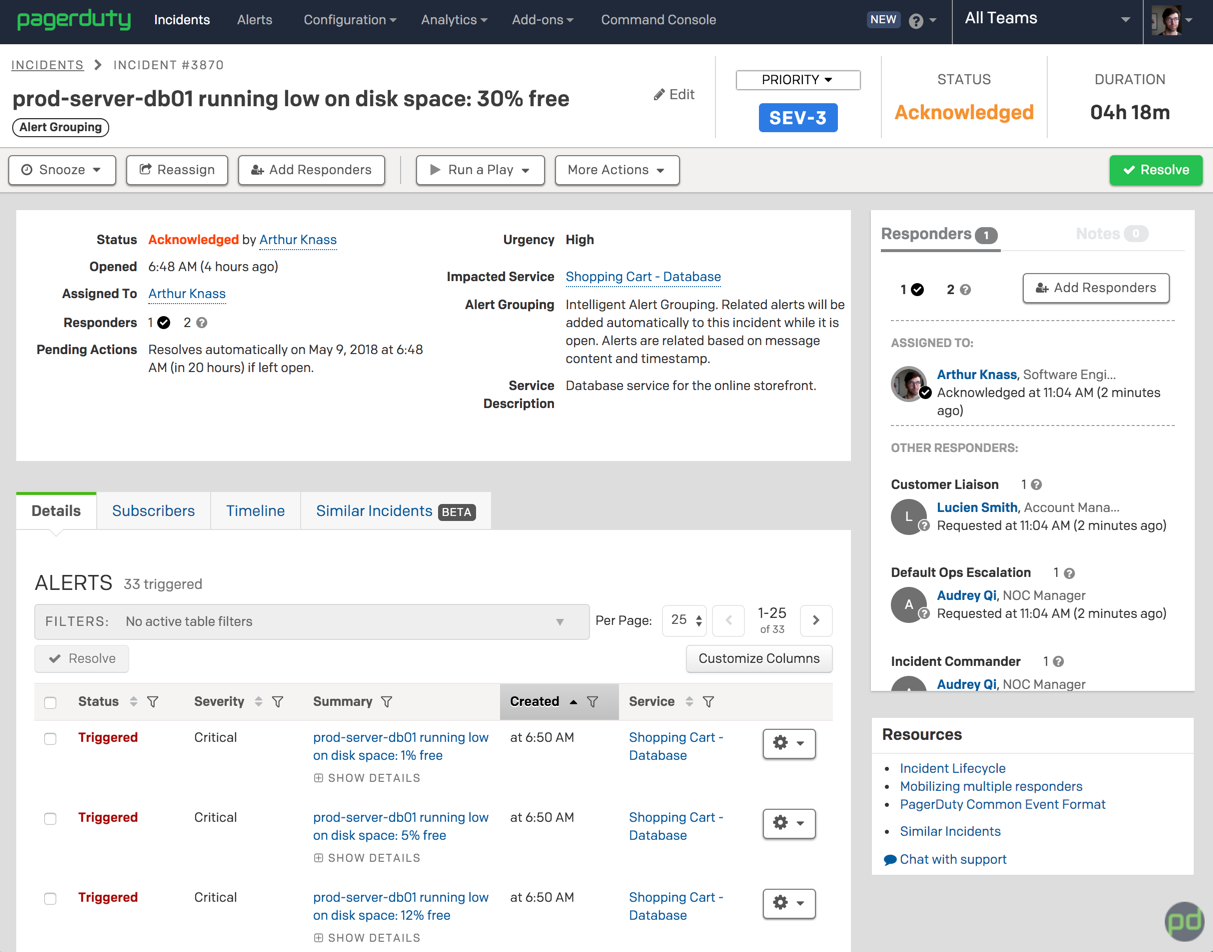Open the Shopping Cart - Database impacted service link
This screenshot has height=952, width=1213.
(x=643, y=277)
